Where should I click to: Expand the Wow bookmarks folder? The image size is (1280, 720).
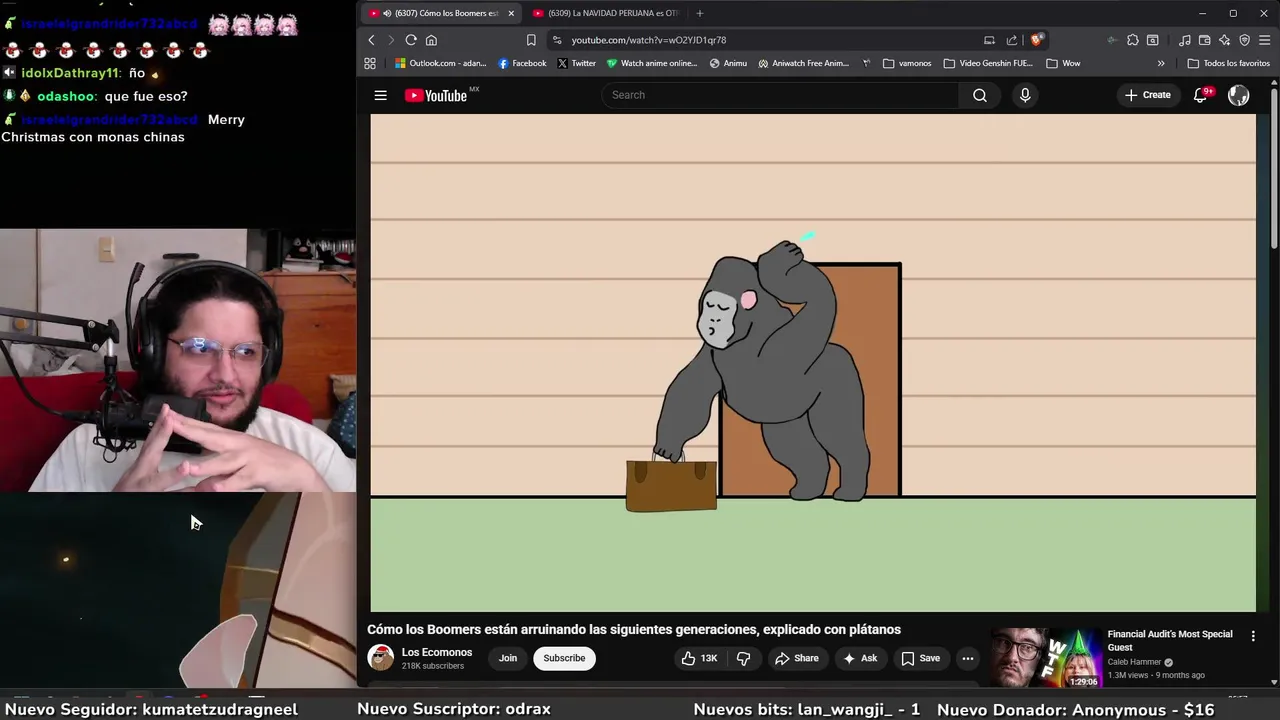pos(1063,63)
